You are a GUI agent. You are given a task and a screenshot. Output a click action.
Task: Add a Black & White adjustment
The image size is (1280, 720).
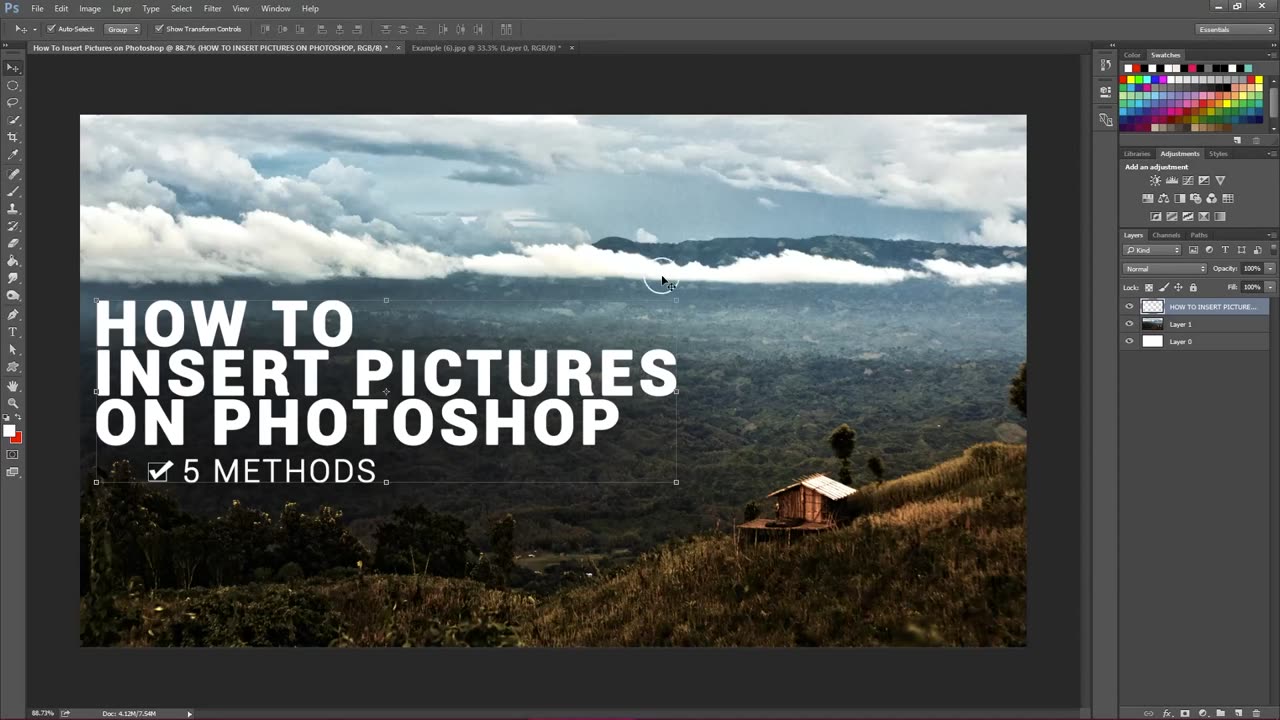tap(1180, 199)
